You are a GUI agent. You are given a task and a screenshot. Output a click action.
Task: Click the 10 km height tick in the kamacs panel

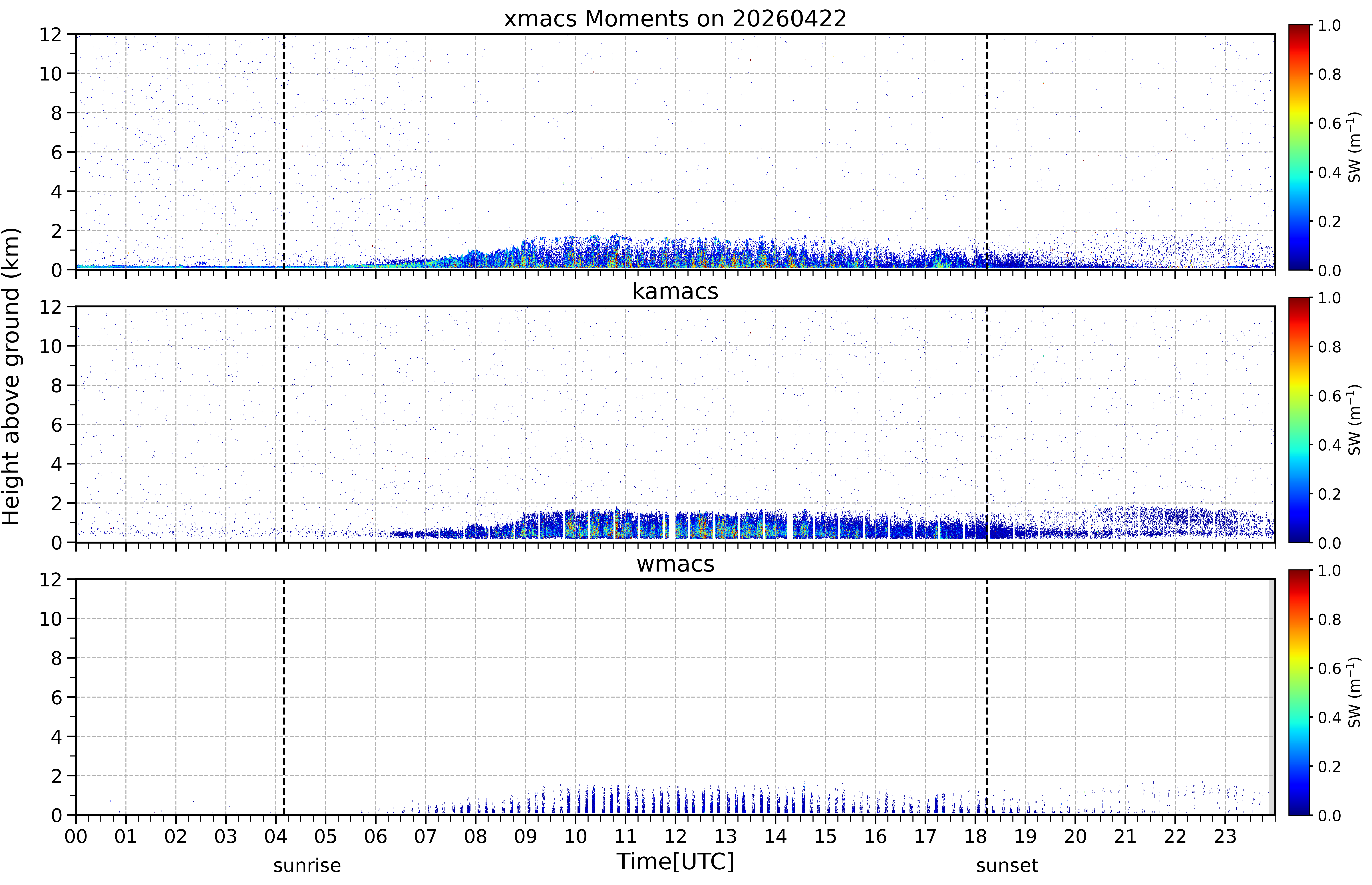(51, 346)
